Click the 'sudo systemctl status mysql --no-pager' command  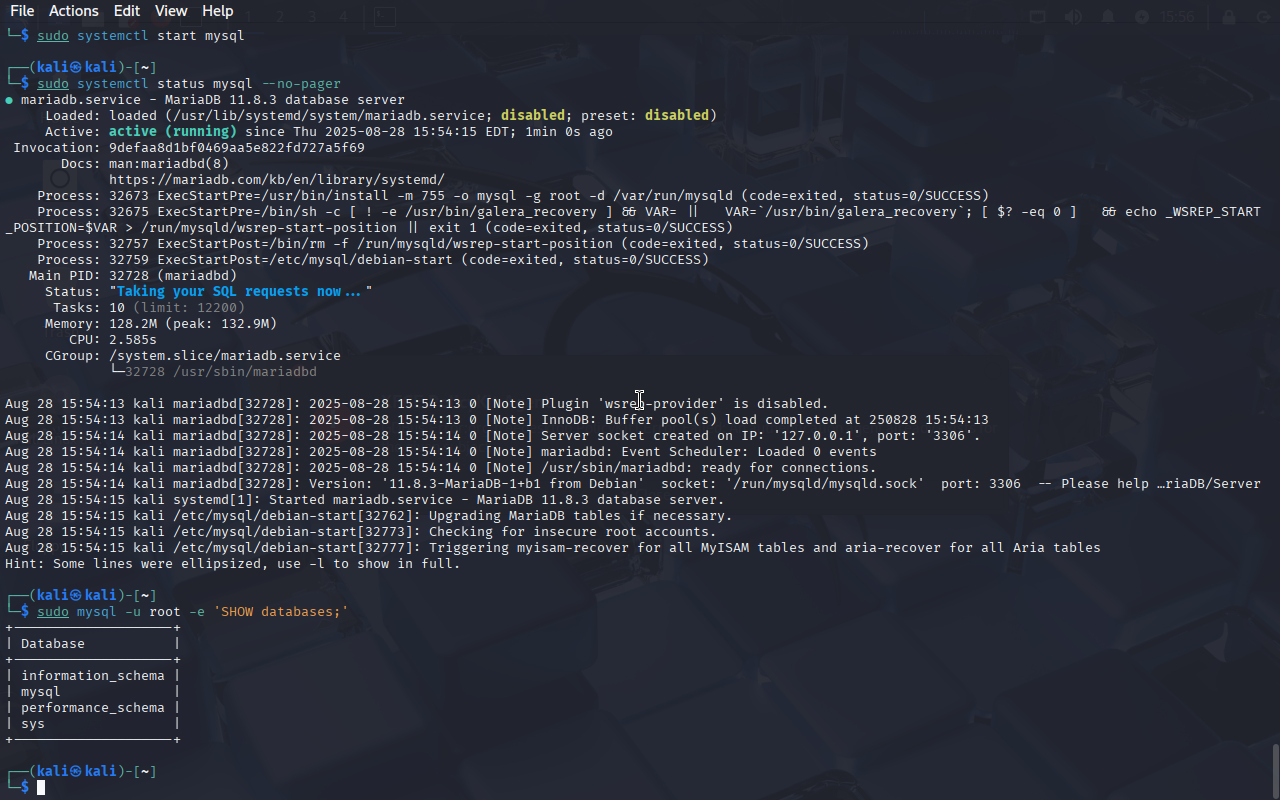[189, 83]
